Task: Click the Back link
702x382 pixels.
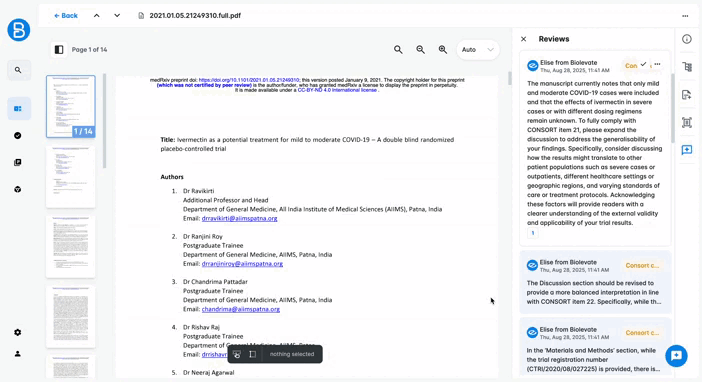Action: pos(66,16)
